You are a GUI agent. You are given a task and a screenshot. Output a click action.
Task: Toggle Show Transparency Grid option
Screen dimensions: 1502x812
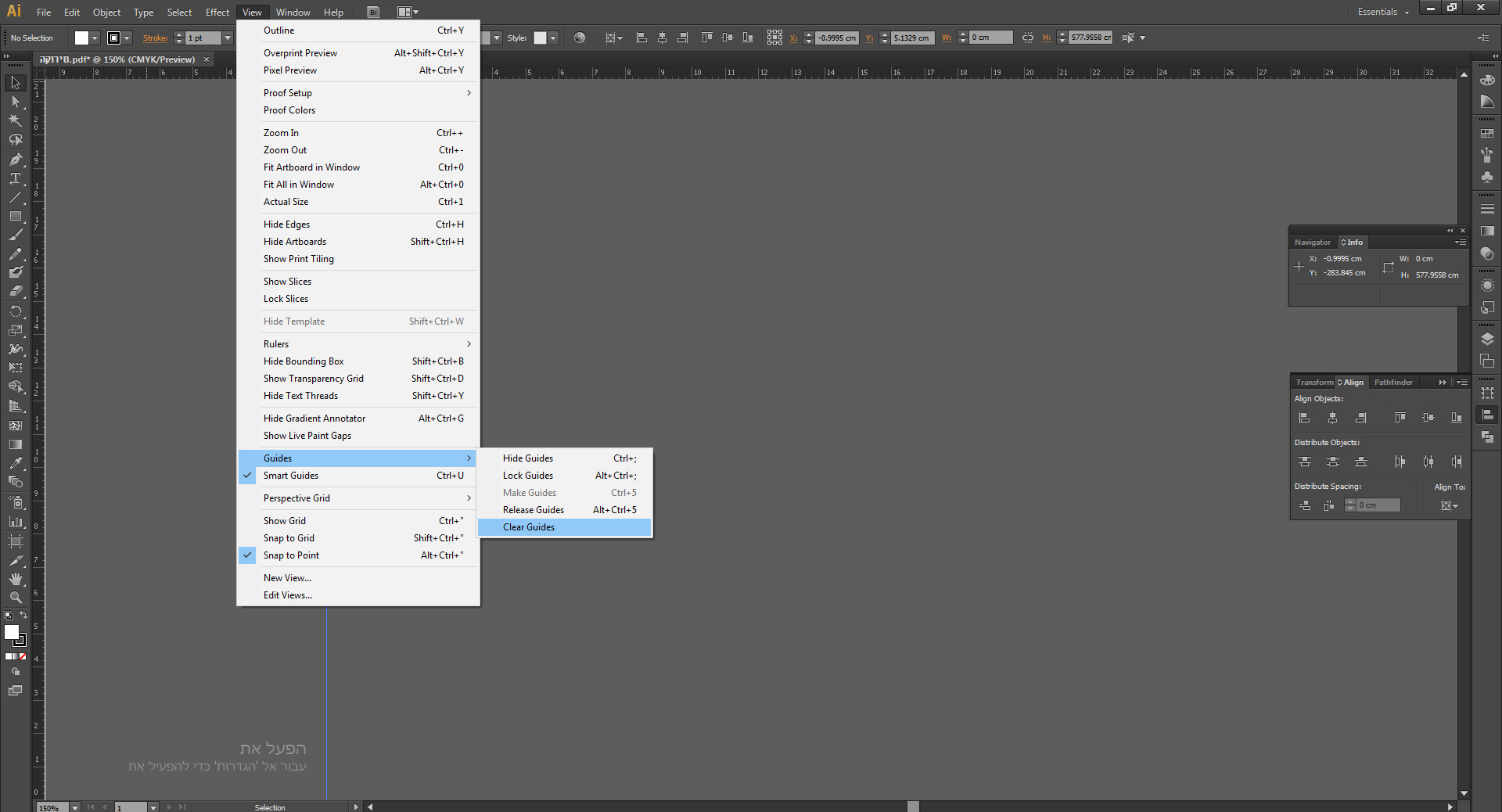[358, 379]
